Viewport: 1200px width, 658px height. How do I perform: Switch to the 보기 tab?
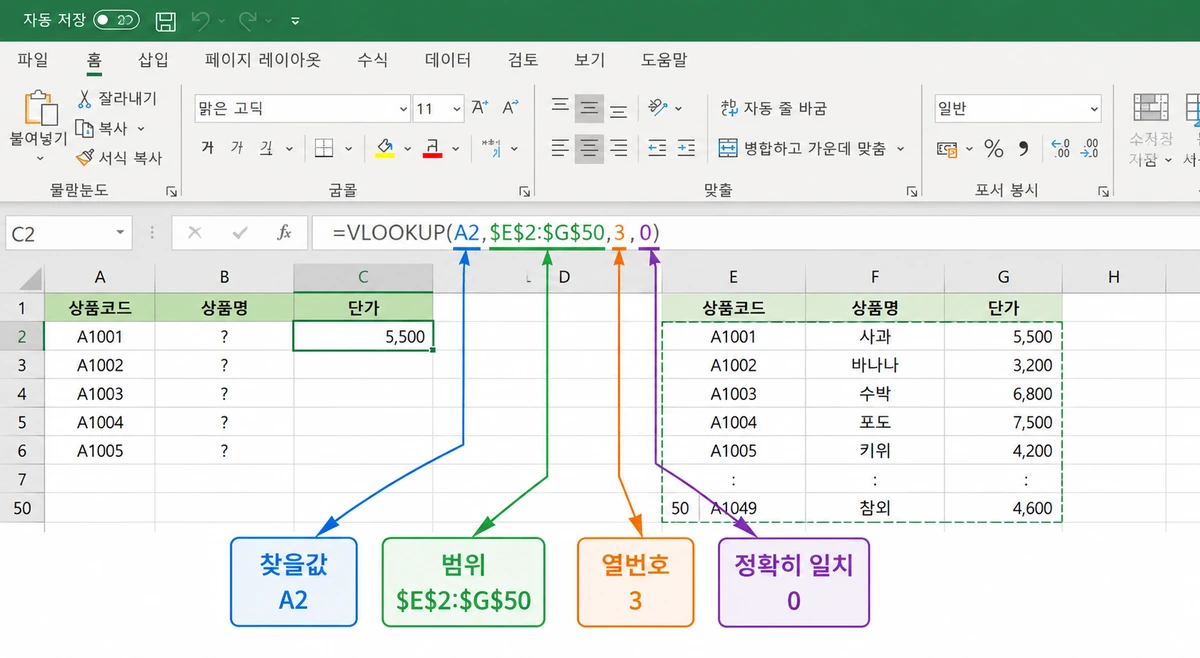click(x=590, y=59)
